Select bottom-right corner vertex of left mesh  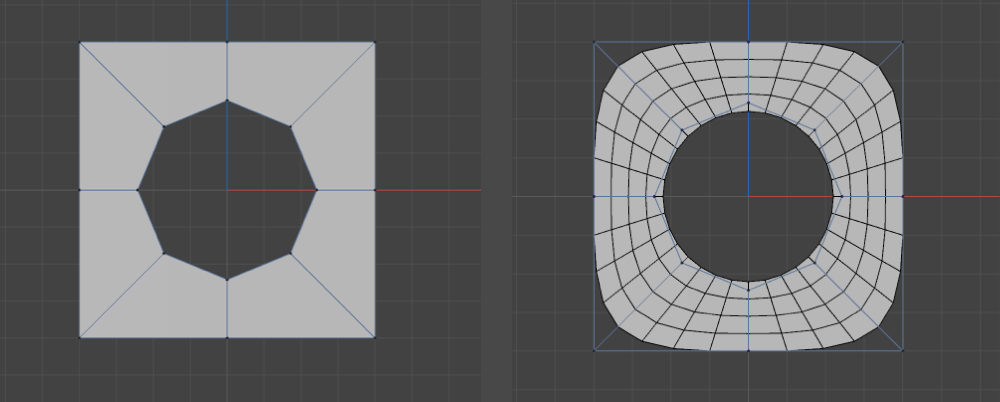[x=374, y=337]
